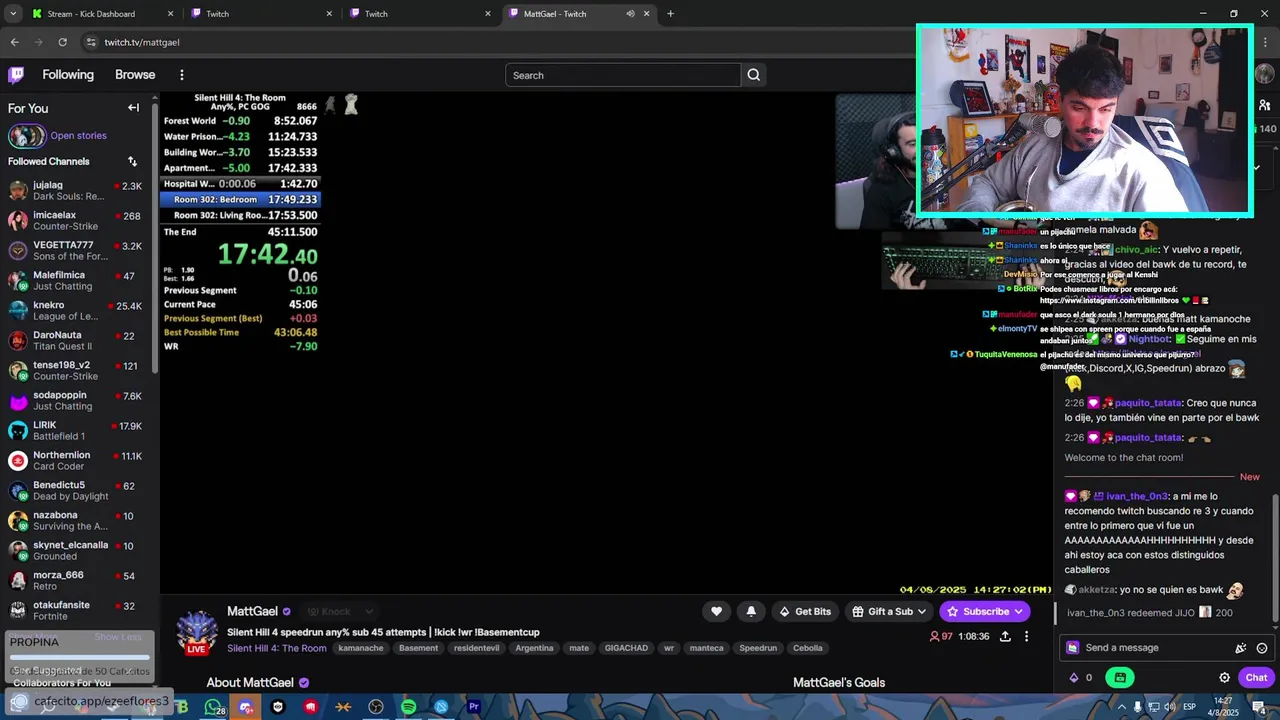Click the search magnifier button

pos(754,75)
